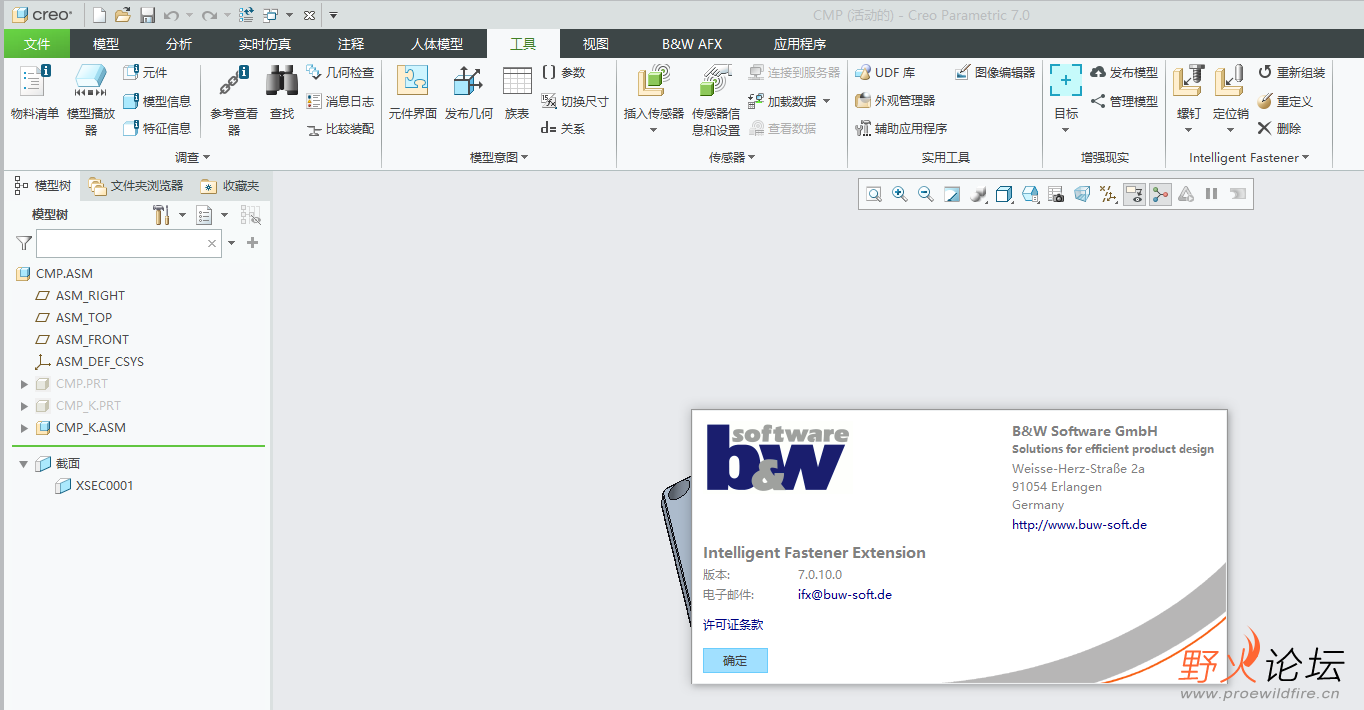The height and width of the screenshot is (710, 1364).
Task: Click the 确定 OK button
Action: 735,660
